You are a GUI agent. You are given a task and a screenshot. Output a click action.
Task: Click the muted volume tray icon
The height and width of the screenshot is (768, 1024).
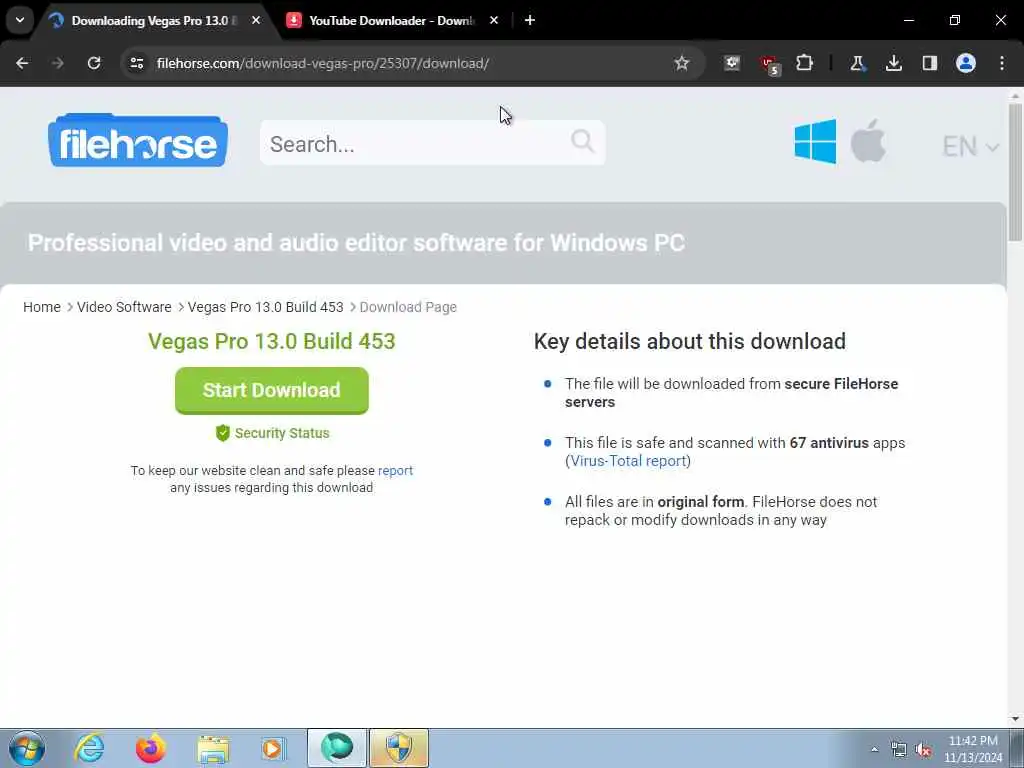[x=923, y=750]
